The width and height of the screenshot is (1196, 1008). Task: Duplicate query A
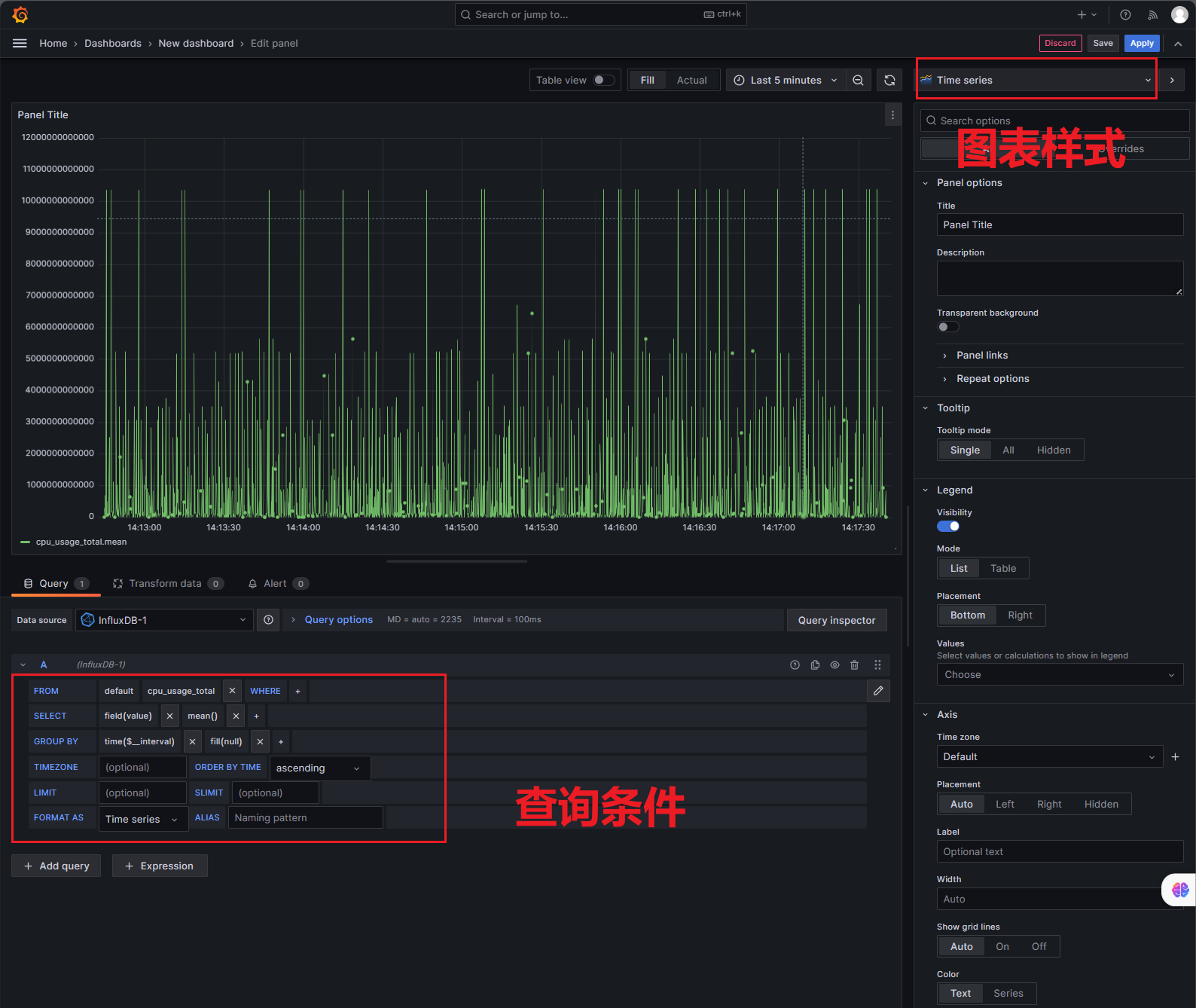click(x=815, y=664)
